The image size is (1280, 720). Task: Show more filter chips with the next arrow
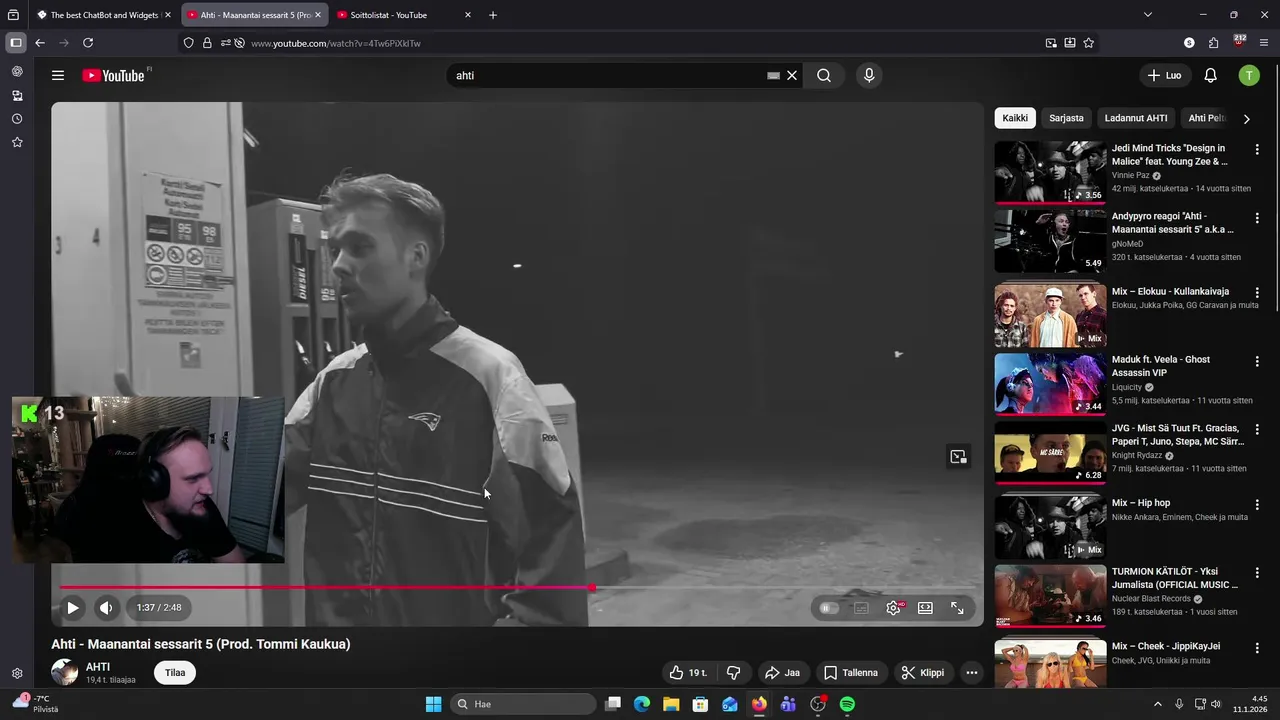point(1246,118)
